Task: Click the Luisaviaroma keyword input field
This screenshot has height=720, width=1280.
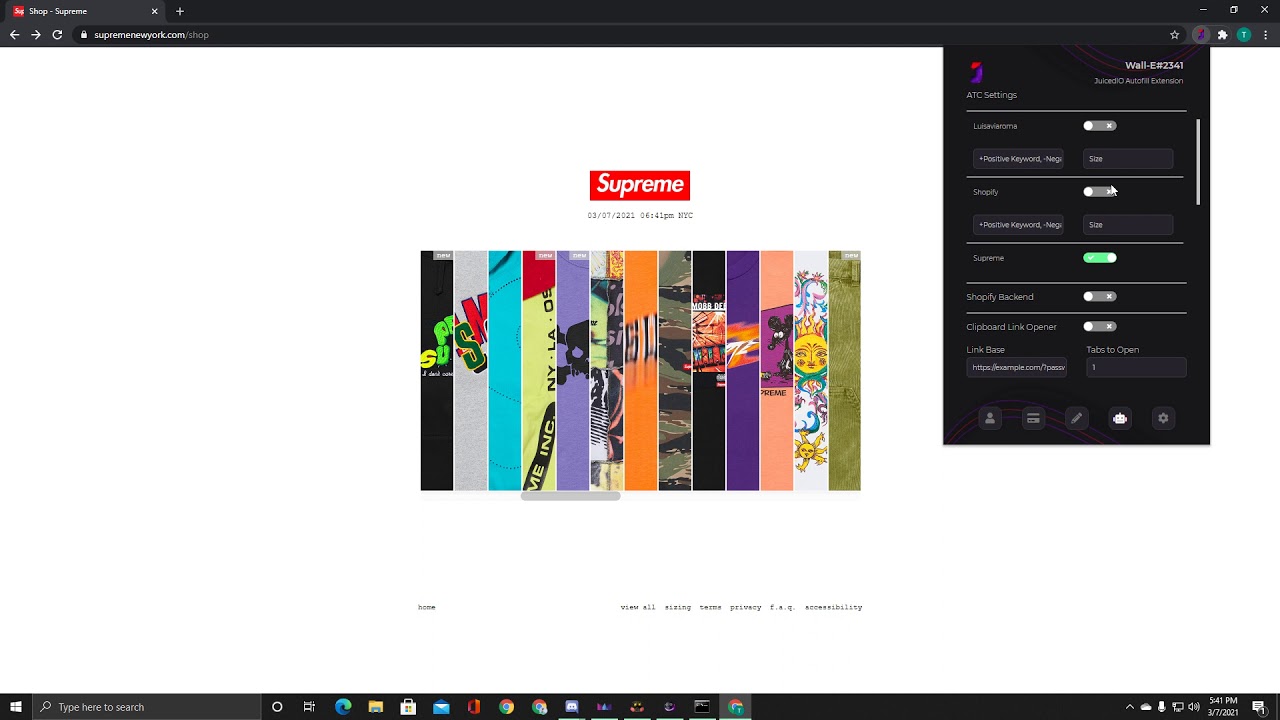Action: coord(1019,159)
